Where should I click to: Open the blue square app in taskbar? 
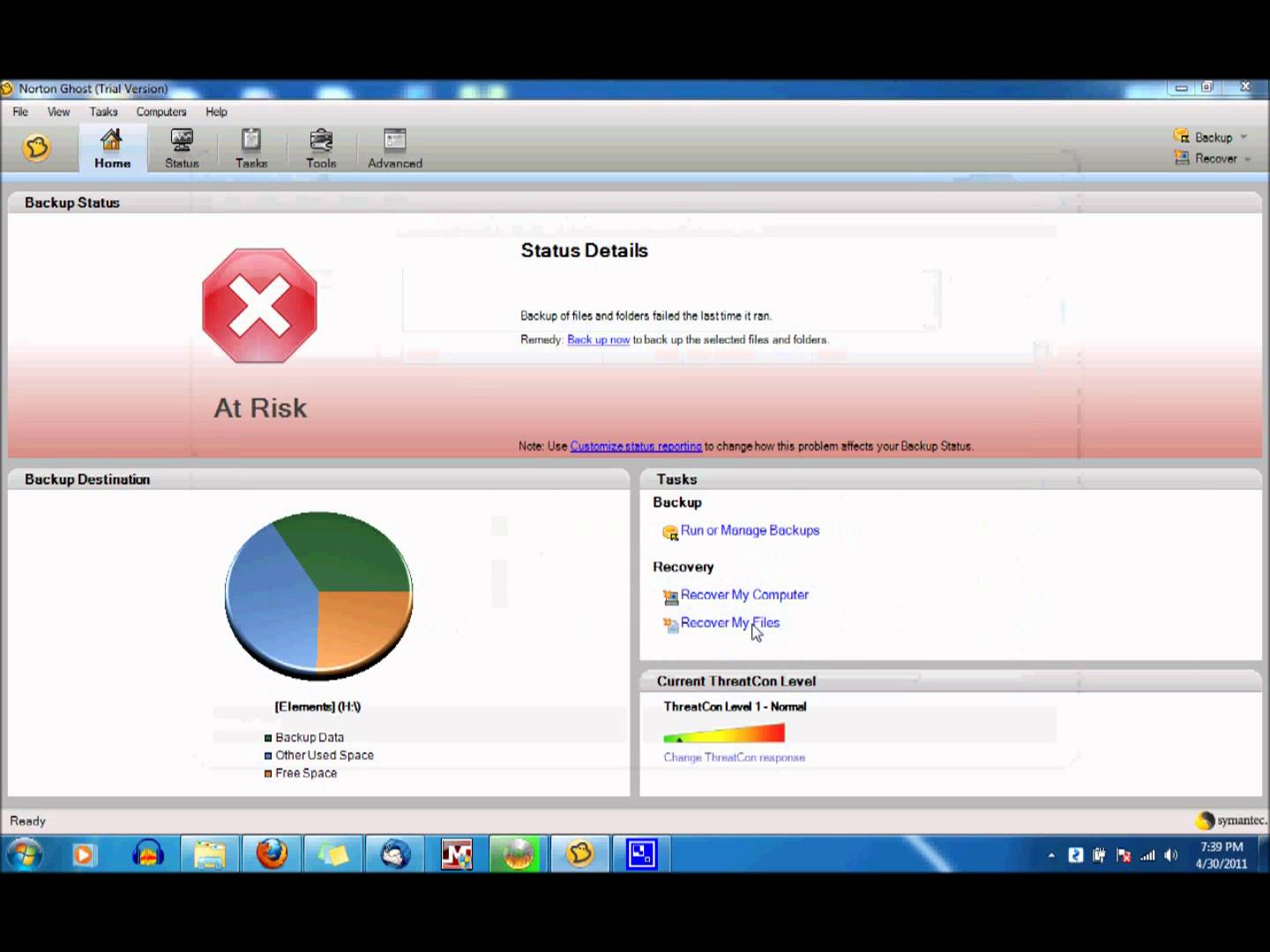click(641, 854)
